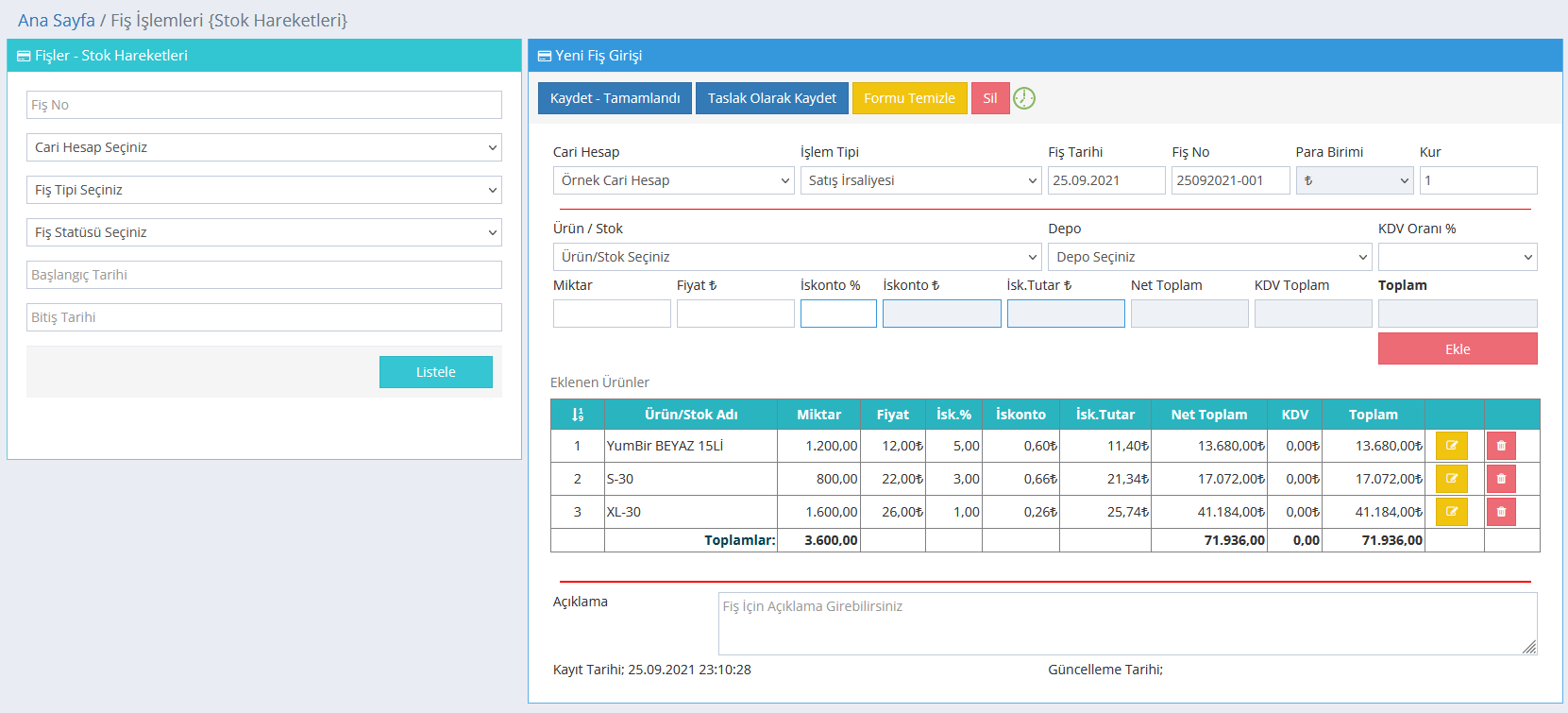Click the S-30 product name cell

[x=691, y=479]
